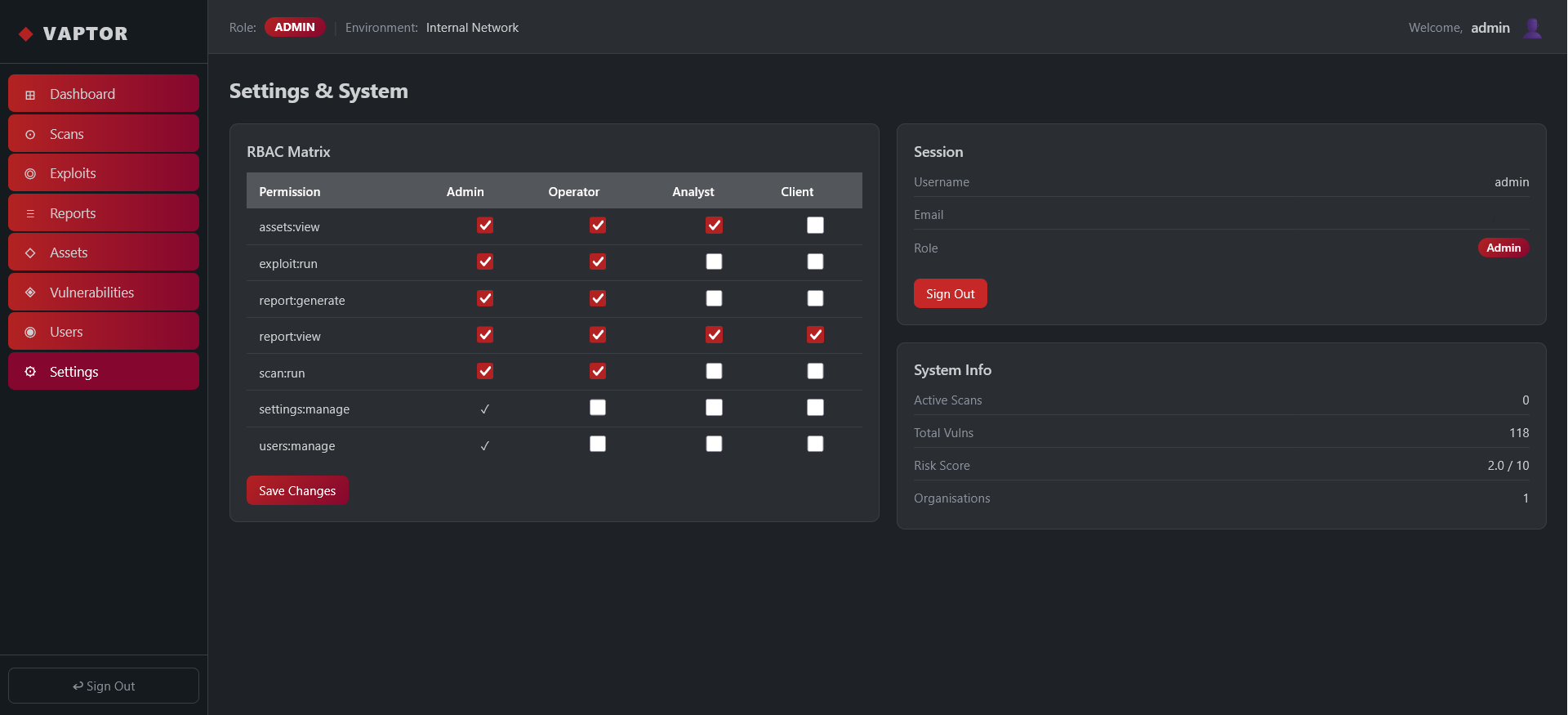Enable Analyst exploit:run permission
Image resolution: width=1568 pixels, height=715 pixels.
714,261
